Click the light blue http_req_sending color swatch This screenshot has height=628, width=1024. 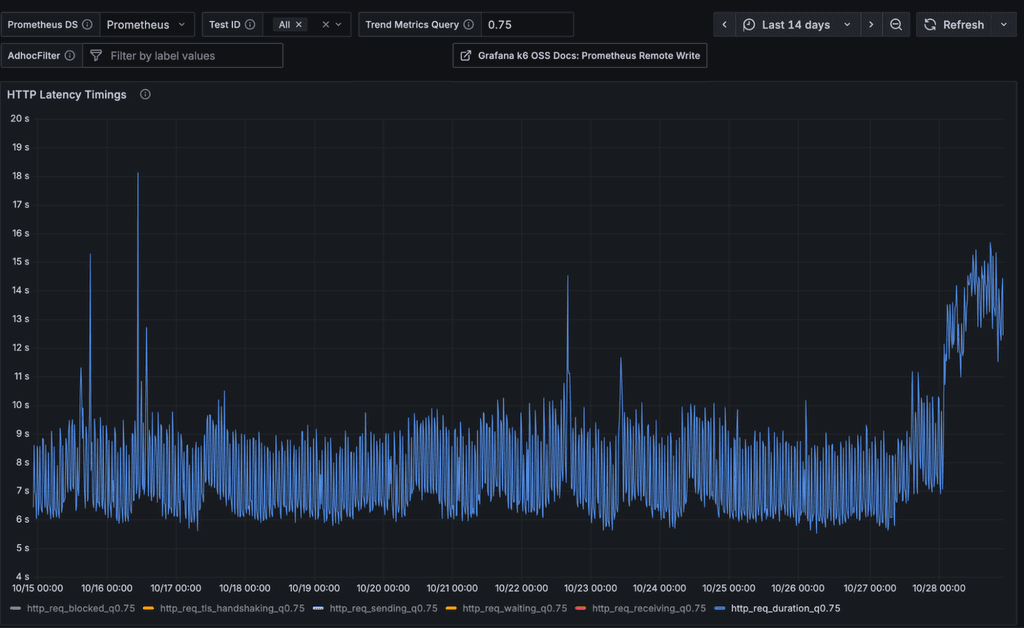[318, 608]
